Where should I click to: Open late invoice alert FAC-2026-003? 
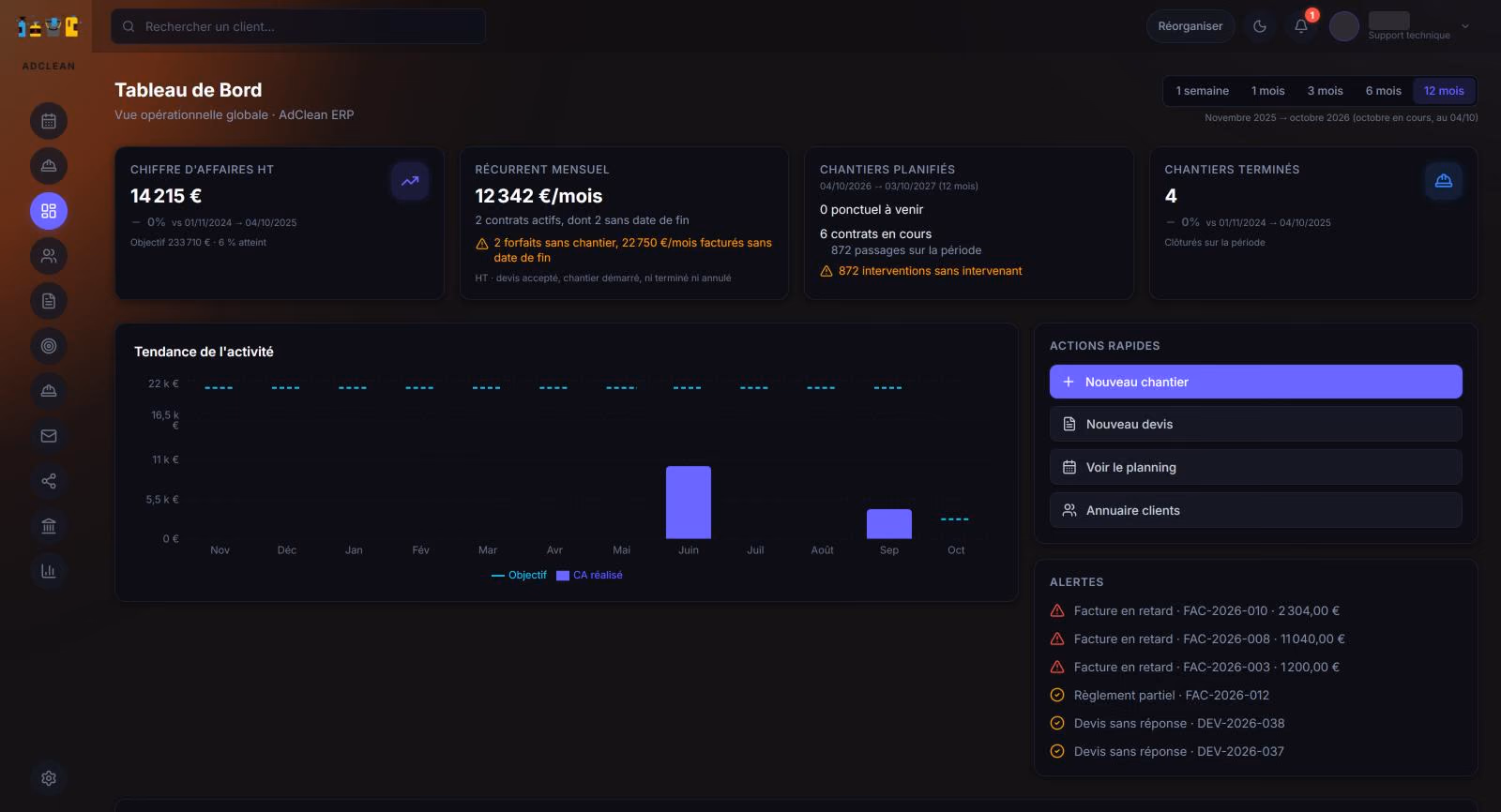click(1256, 667)
